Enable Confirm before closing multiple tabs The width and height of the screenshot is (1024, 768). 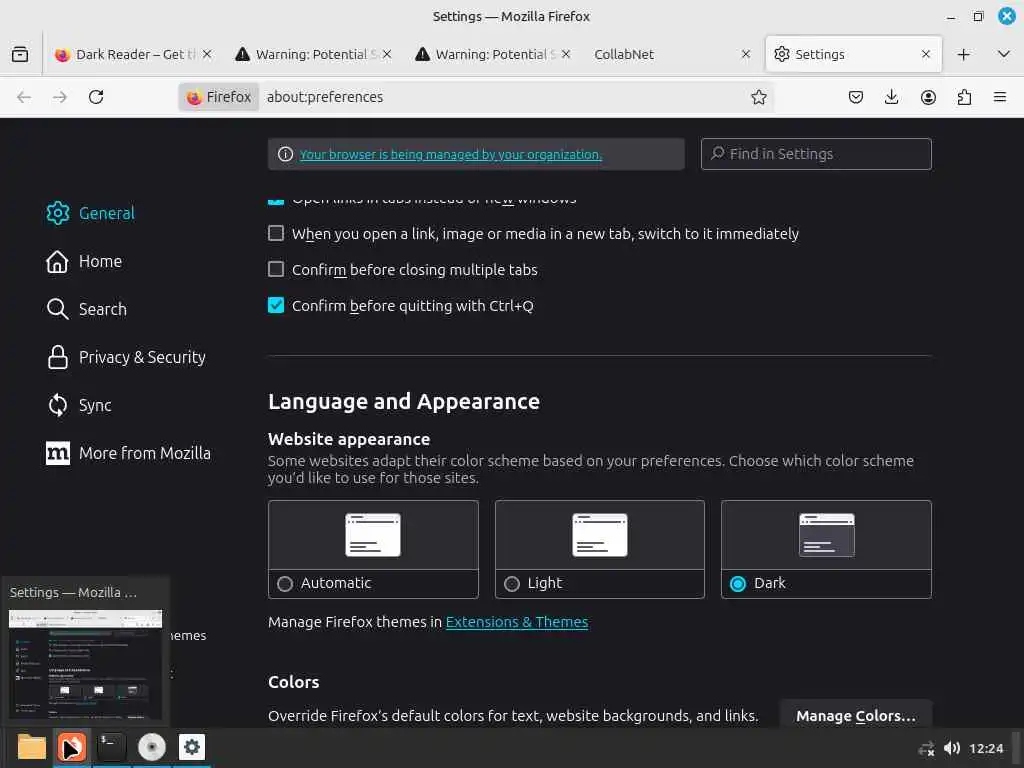click(x=276, y=269)
